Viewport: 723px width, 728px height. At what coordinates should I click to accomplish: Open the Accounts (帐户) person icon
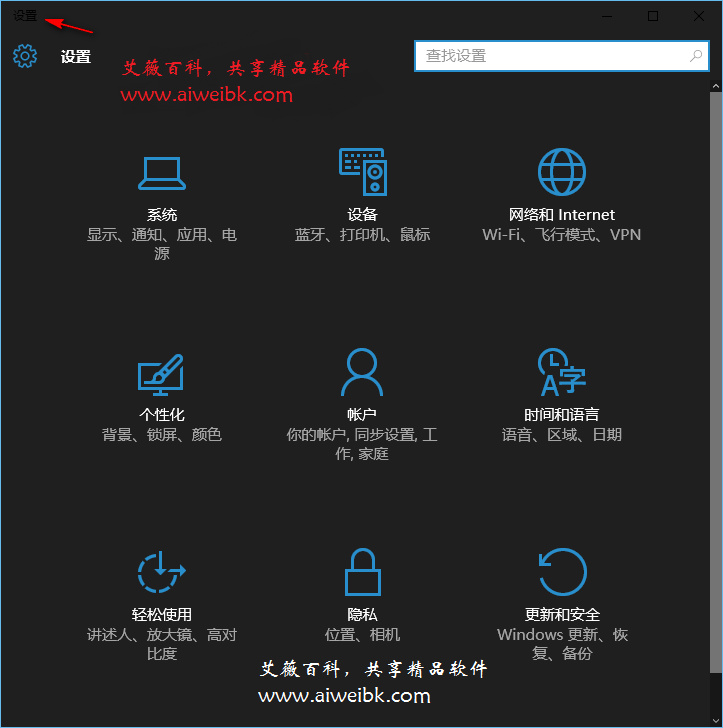[362, 372]
